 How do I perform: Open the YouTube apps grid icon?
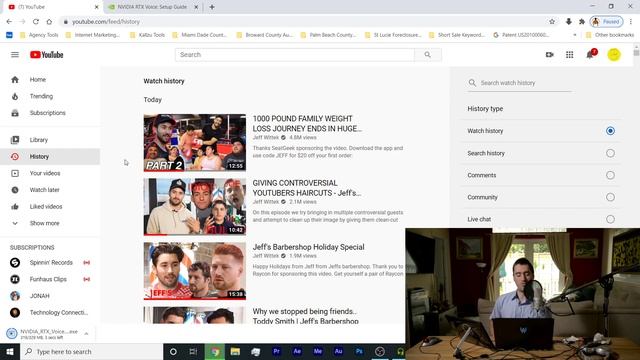[569, 55]
